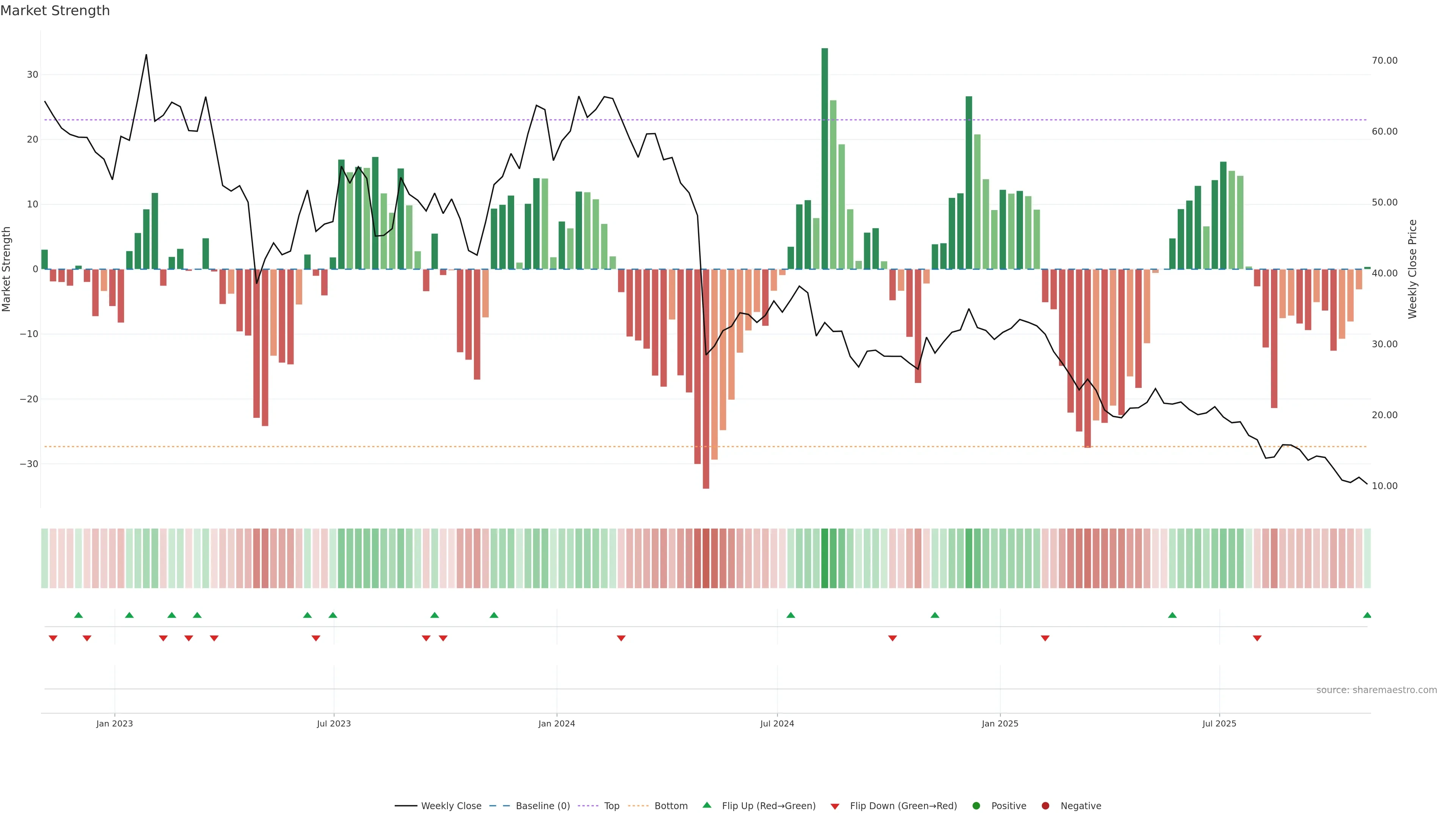Click the flip-up triangle just after Jul 2024
The width and height of the screenshot is (1456, 819).
pos(791,615)
